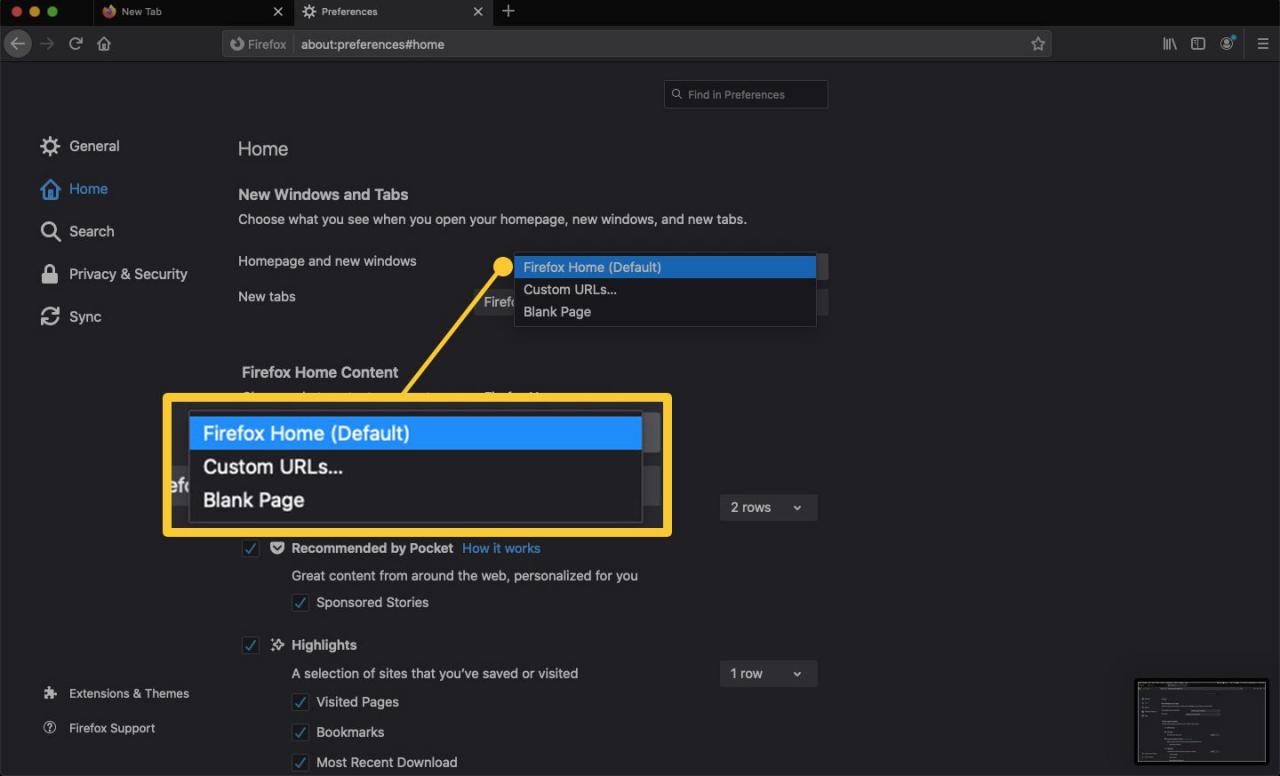The image size is (1280, 776).
Task: Switch to the New Tab browser tab
Action: [192, 12]
